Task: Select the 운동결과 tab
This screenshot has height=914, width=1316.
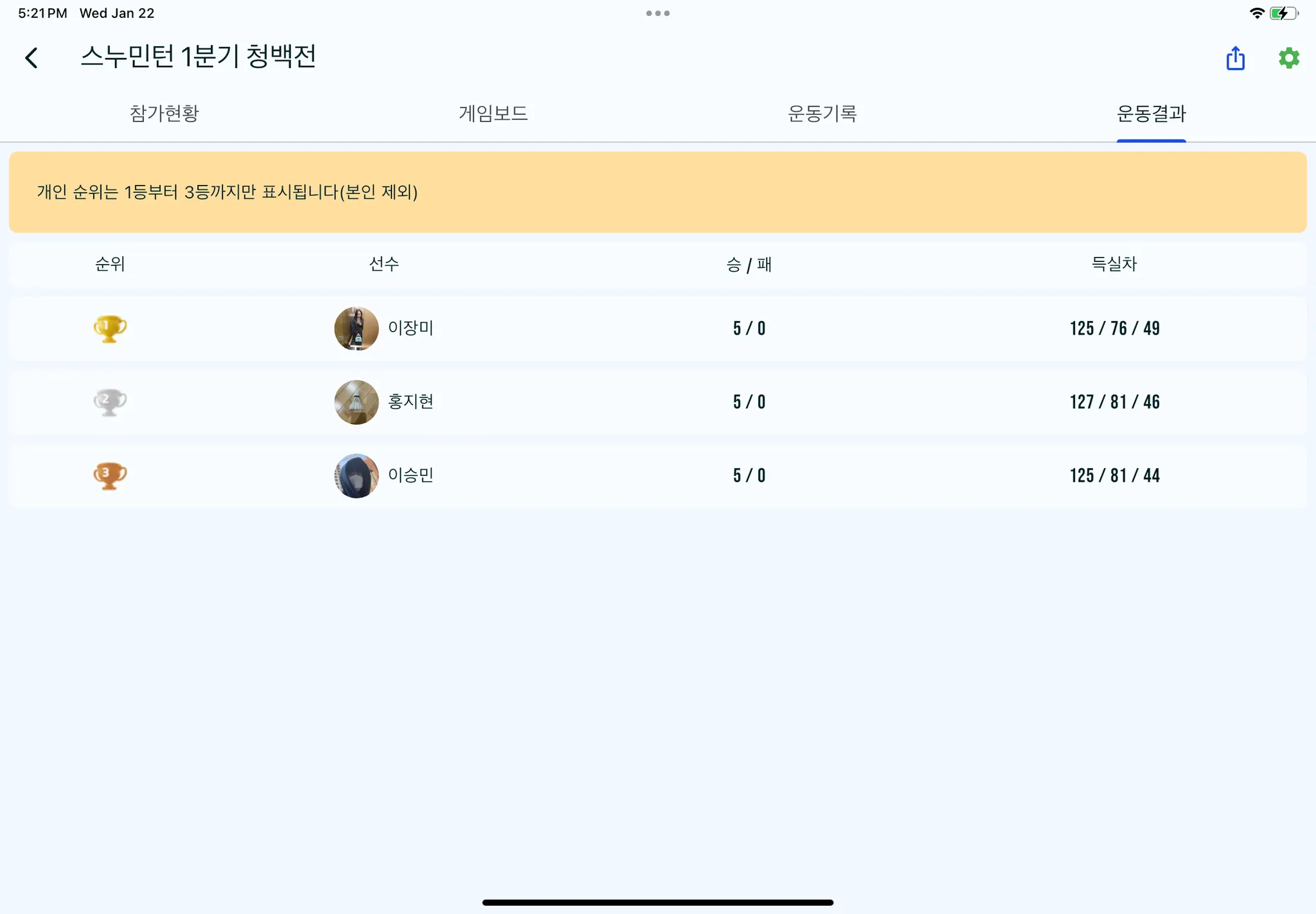Action: click(x=1151, y=114)
